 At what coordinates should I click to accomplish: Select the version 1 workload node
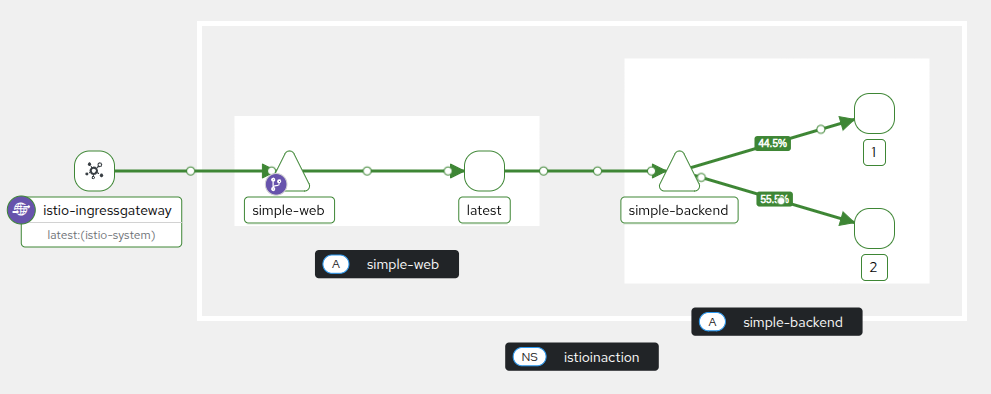[x=874, y=114]
